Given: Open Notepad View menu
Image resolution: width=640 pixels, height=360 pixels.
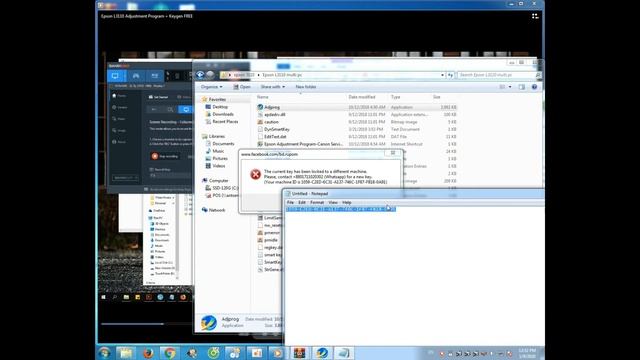Looking at the screenshot, I should click(333, 202).
